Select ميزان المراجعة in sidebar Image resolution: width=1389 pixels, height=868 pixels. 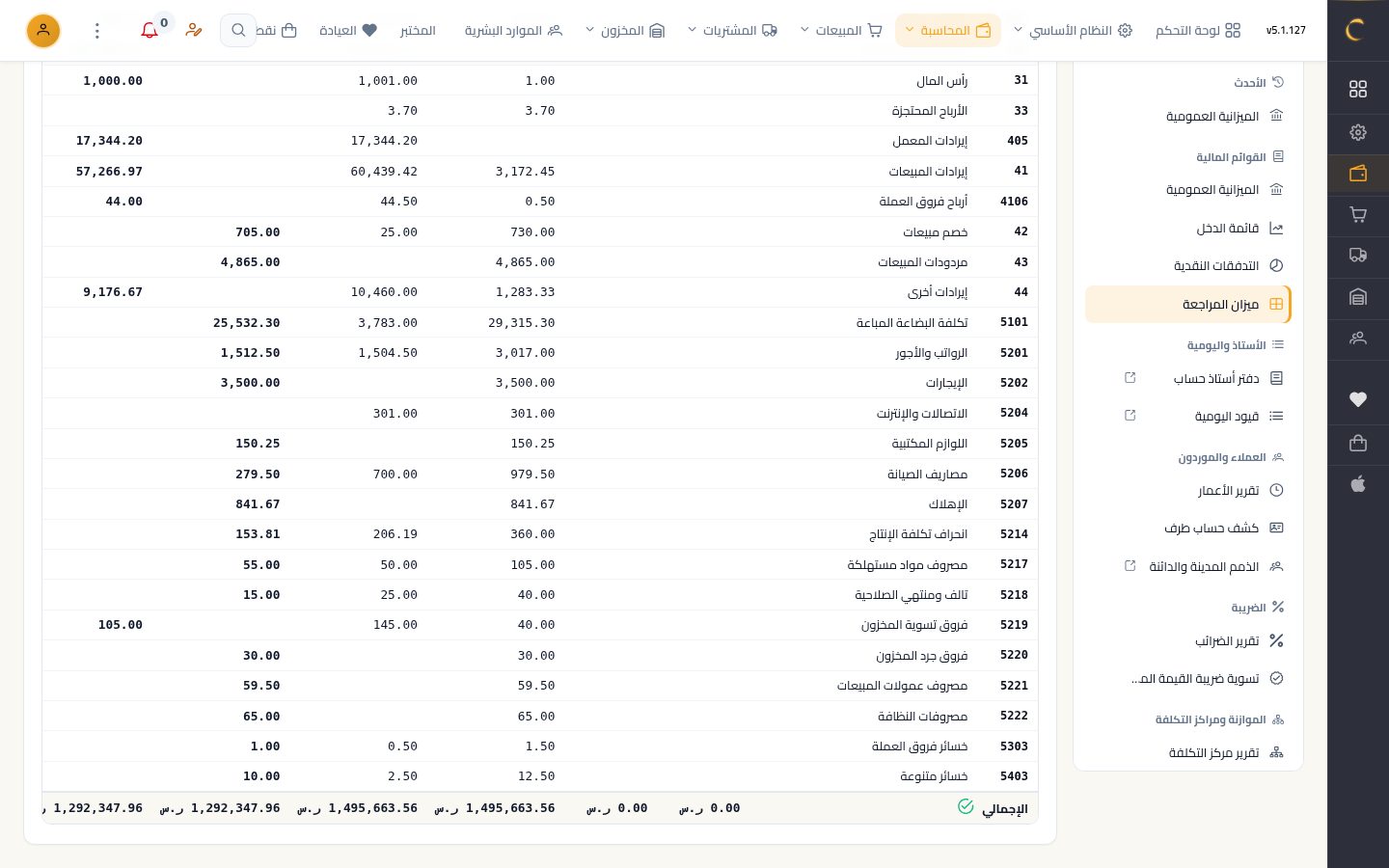point(1188,305)
